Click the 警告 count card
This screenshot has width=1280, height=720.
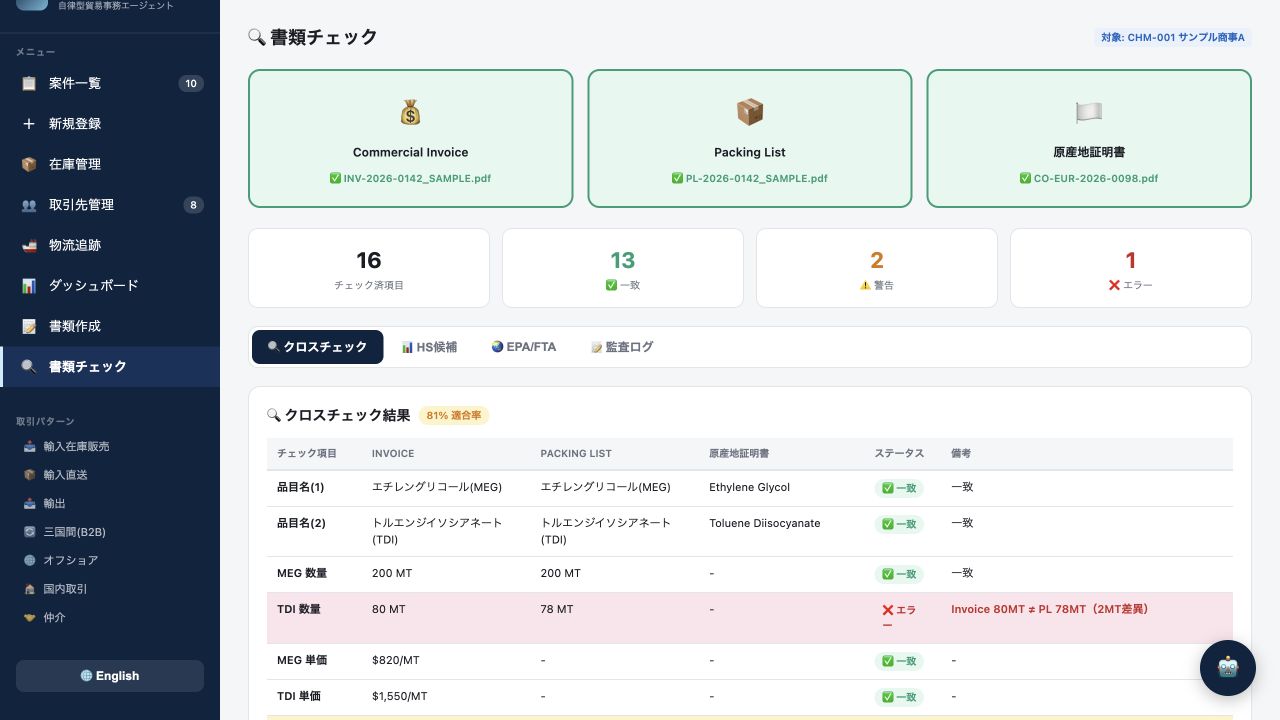pyautogui.click(x=877, y=268)
